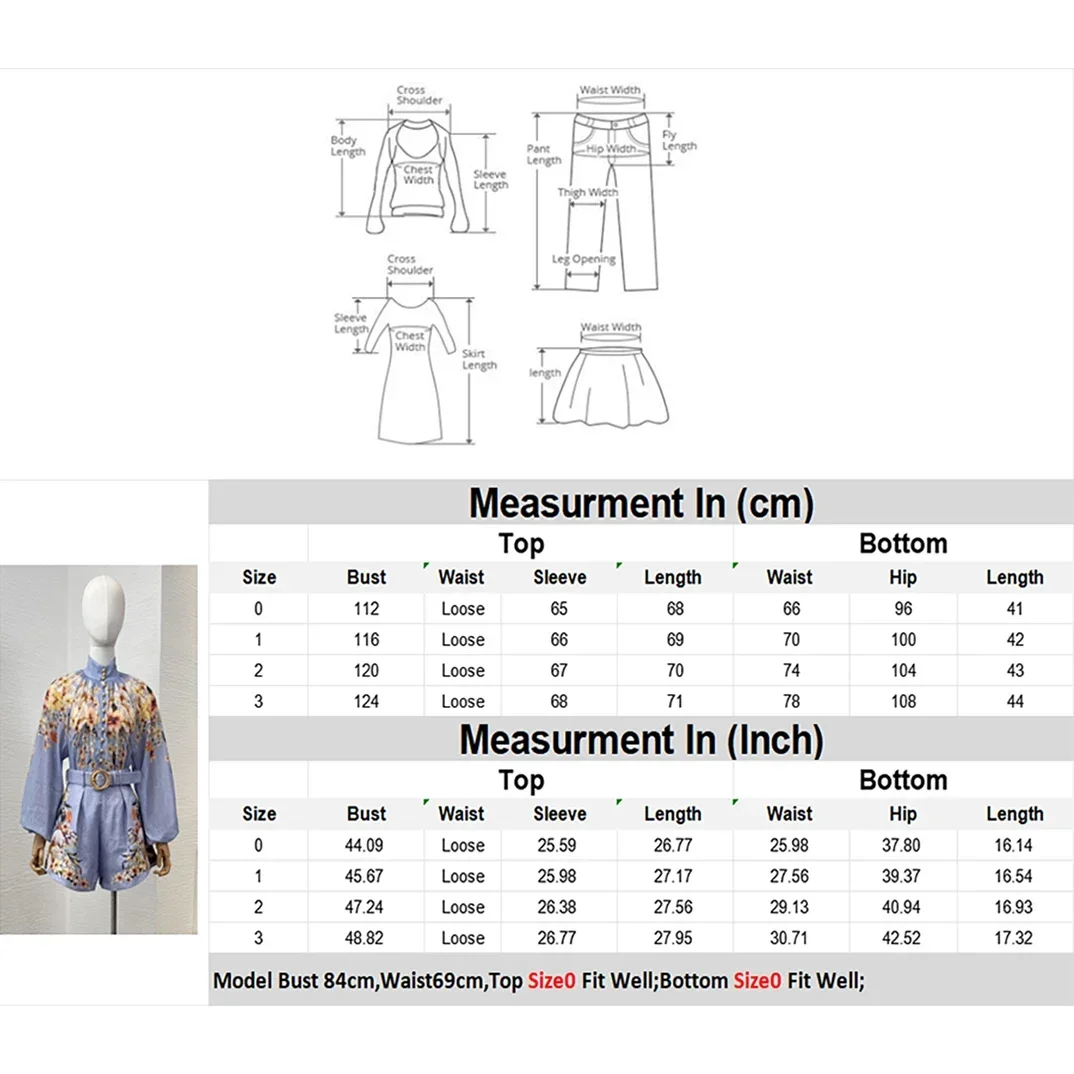Select bottom waist value 78
The height and width of the screenshot is (1074, 1074).
tap(791, 701)
